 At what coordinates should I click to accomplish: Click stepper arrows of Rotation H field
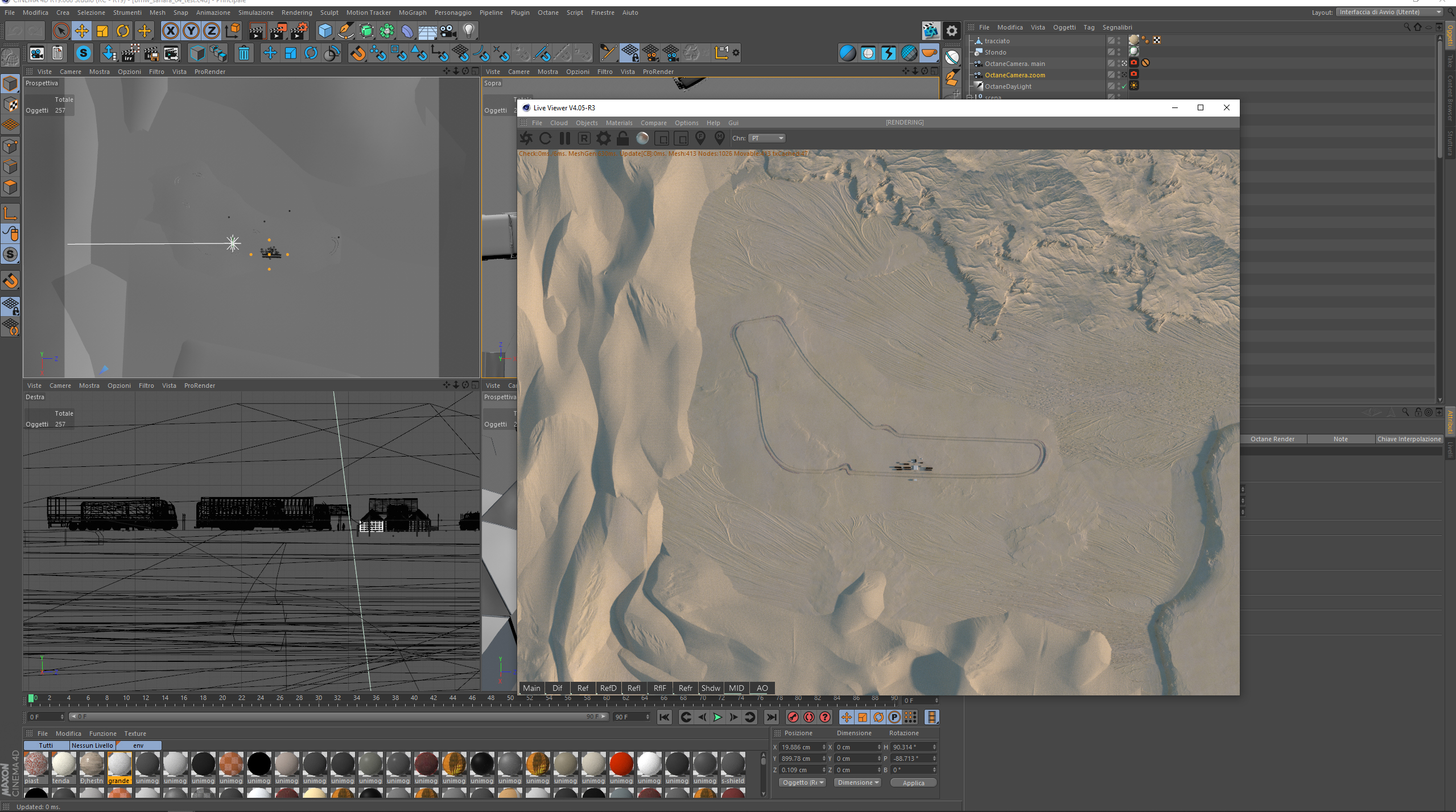[934, 747]
